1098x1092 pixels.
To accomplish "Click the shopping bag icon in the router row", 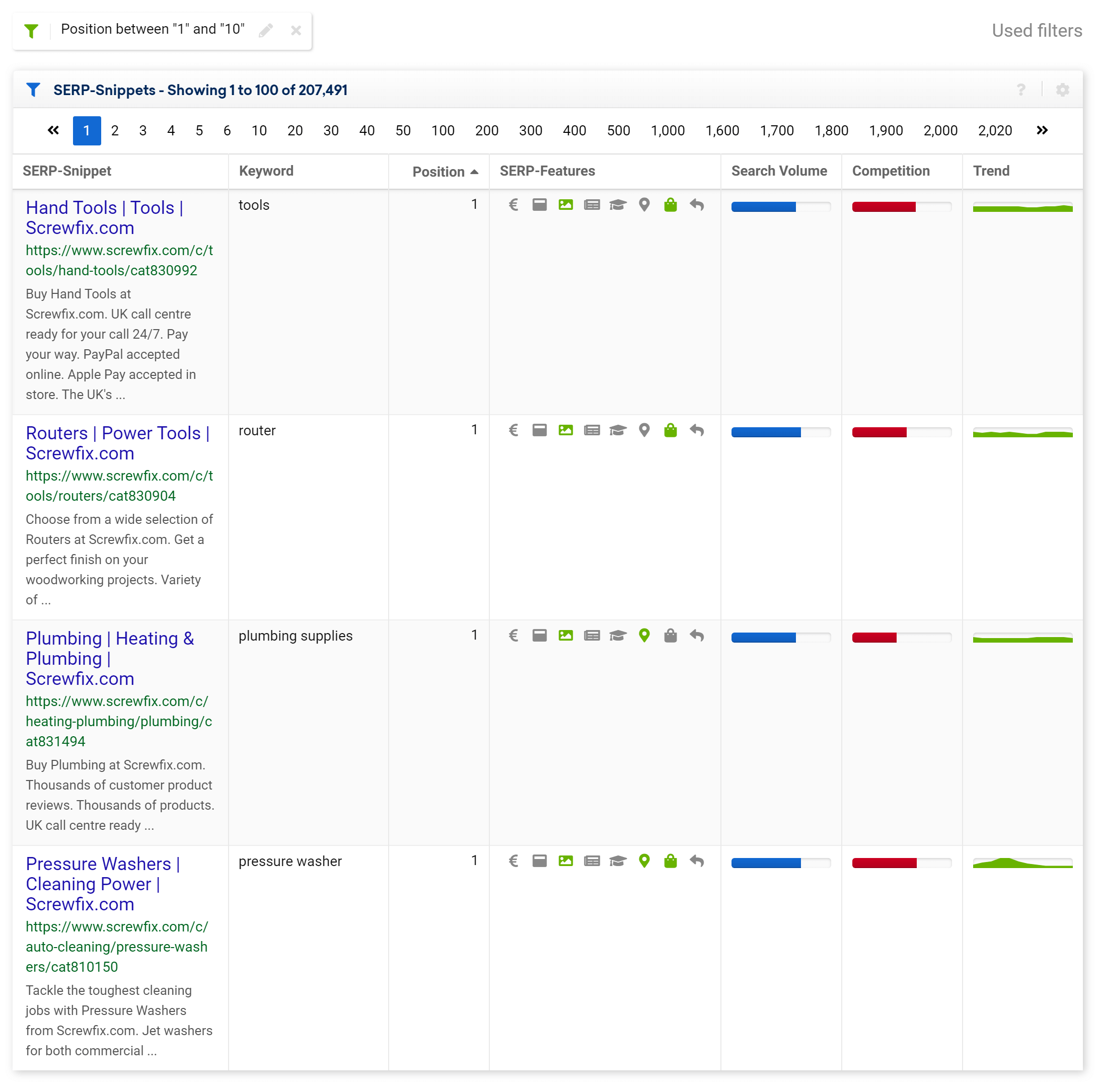I will coord(670,431).
